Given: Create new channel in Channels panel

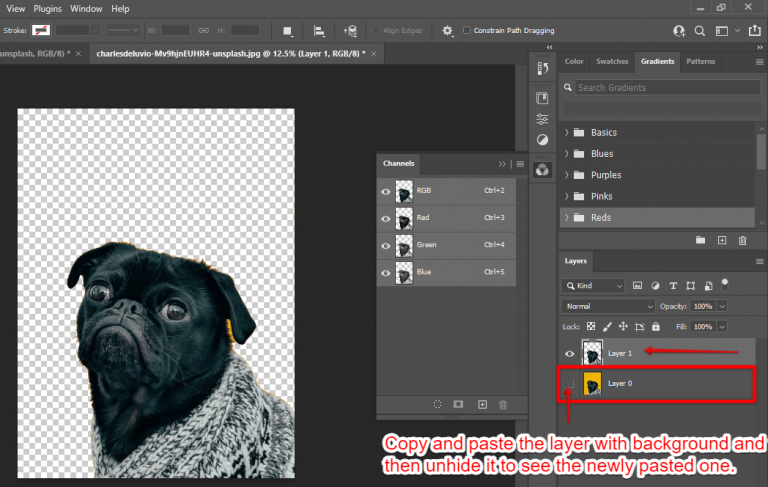Looking at the screenshot, I should (482, 405).
